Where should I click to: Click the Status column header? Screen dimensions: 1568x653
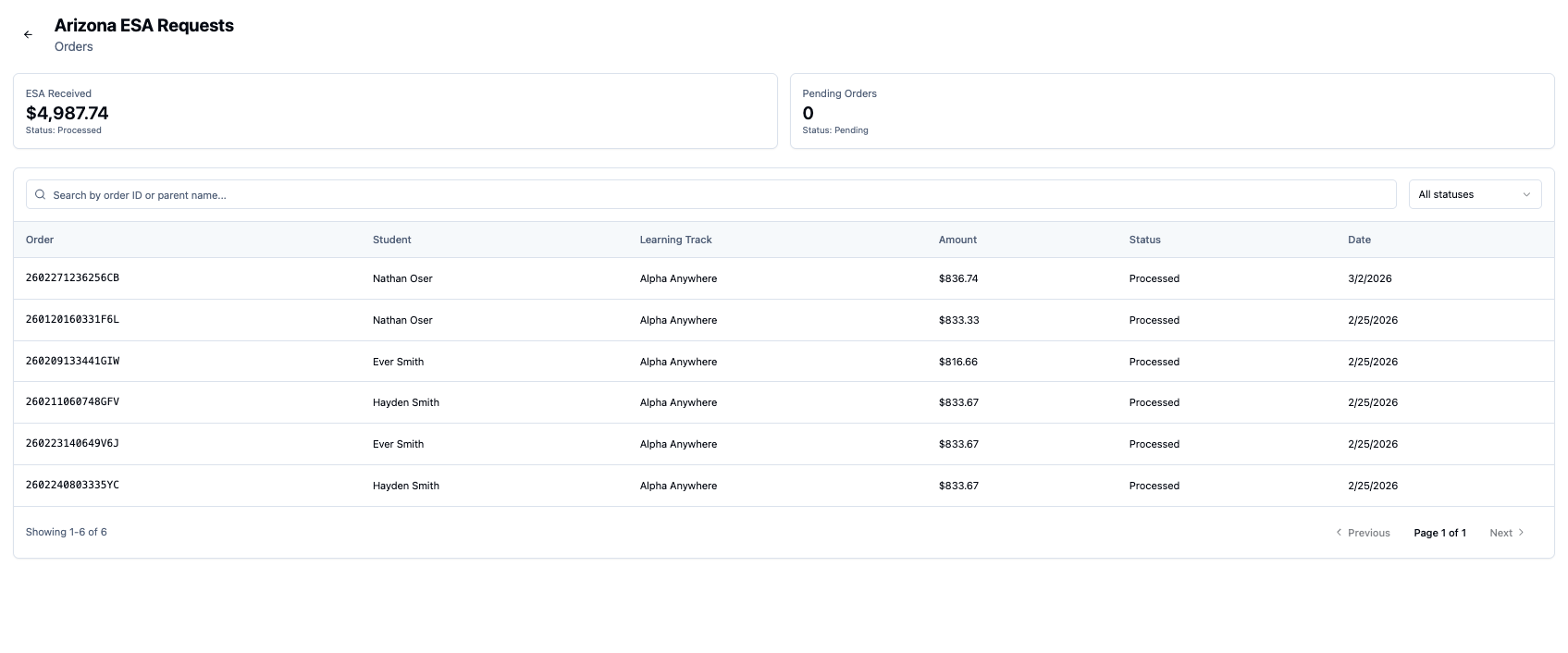point(1144,240)
